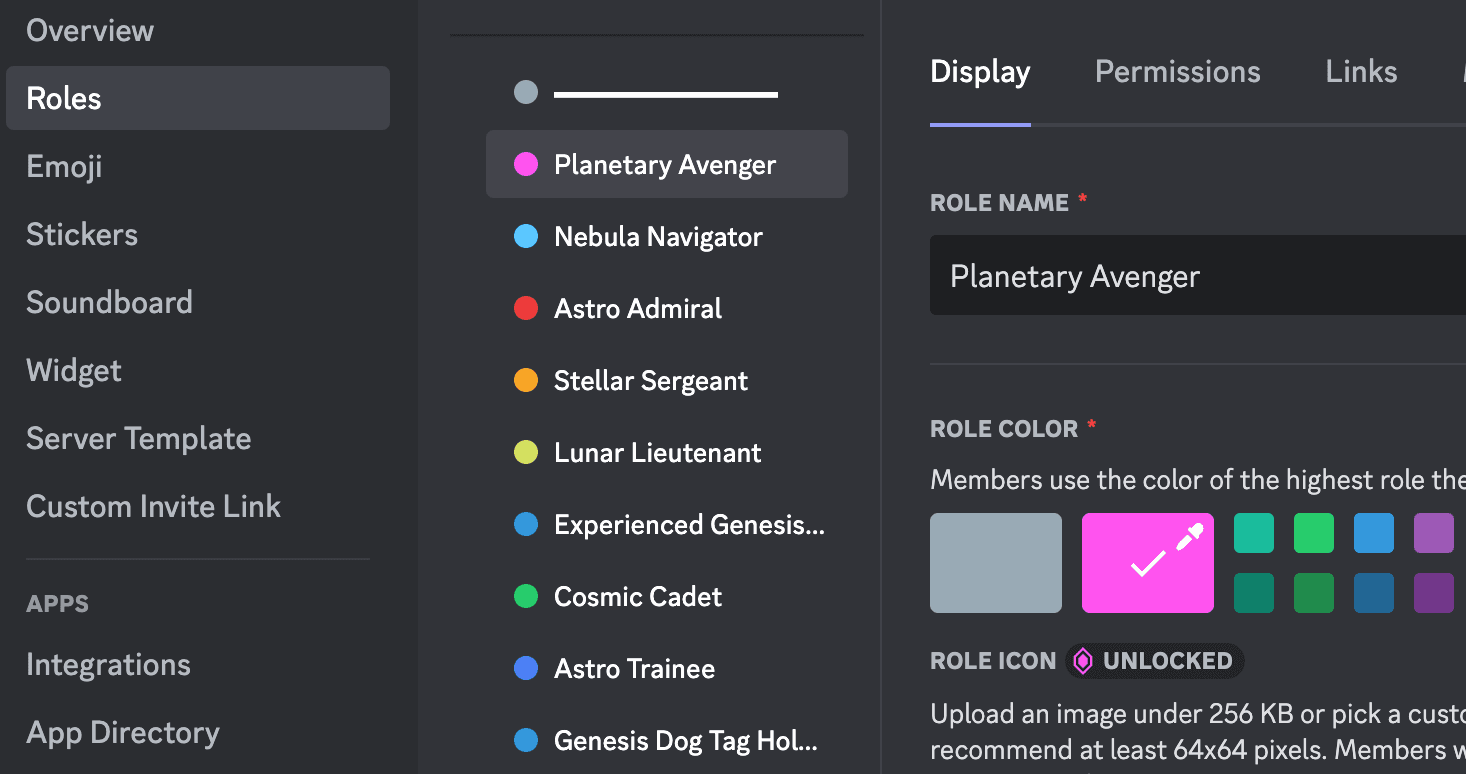Pick the bright green color swatch
1466x774 pixels.
[1314, 533]
